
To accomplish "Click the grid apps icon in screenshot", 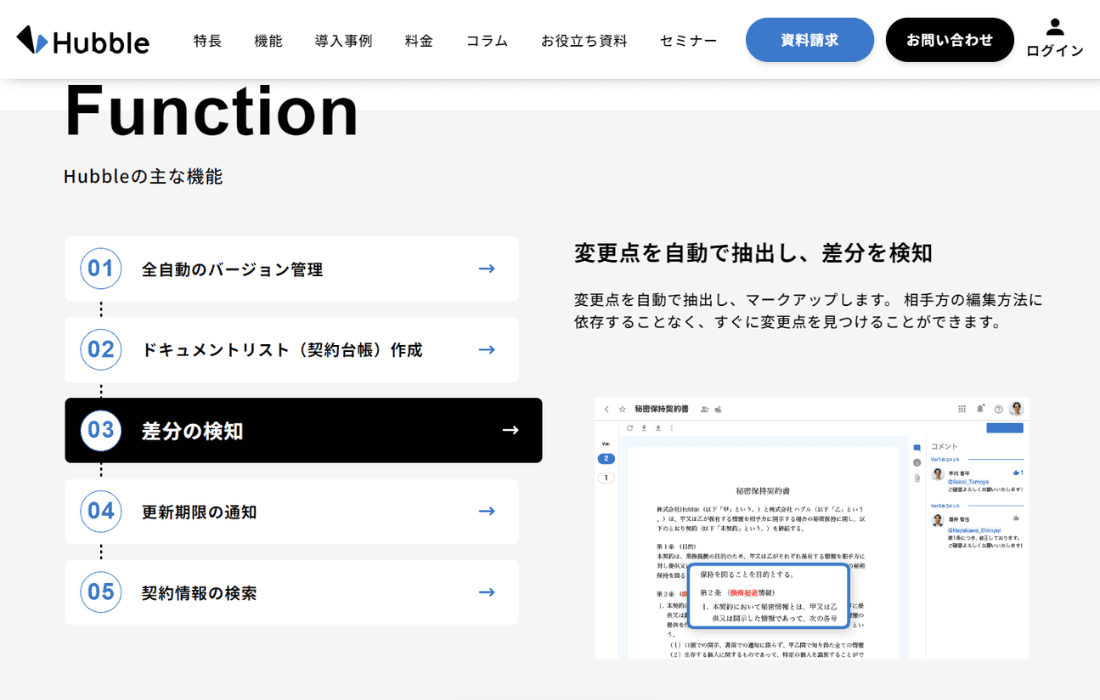I will tap(962, 409).
